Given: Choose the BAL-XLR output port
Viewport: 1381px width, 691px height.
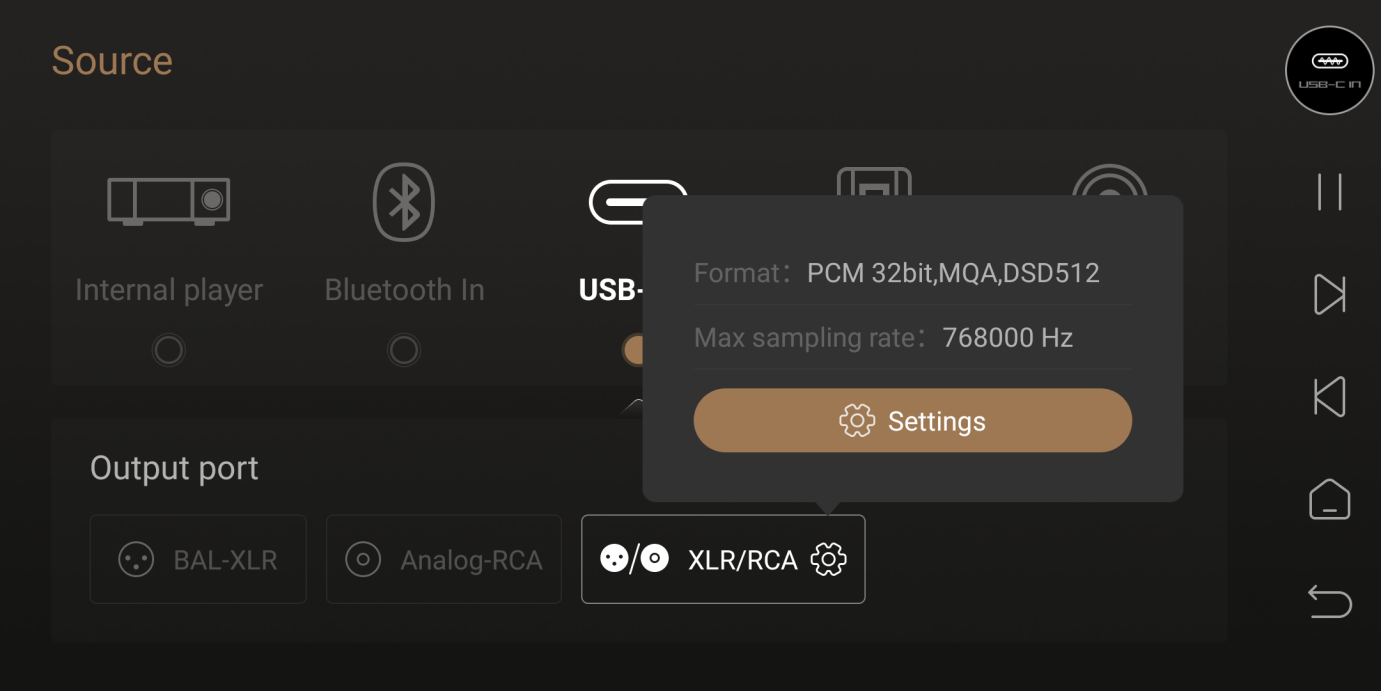Looking at the screenshot, I should 198,559.
